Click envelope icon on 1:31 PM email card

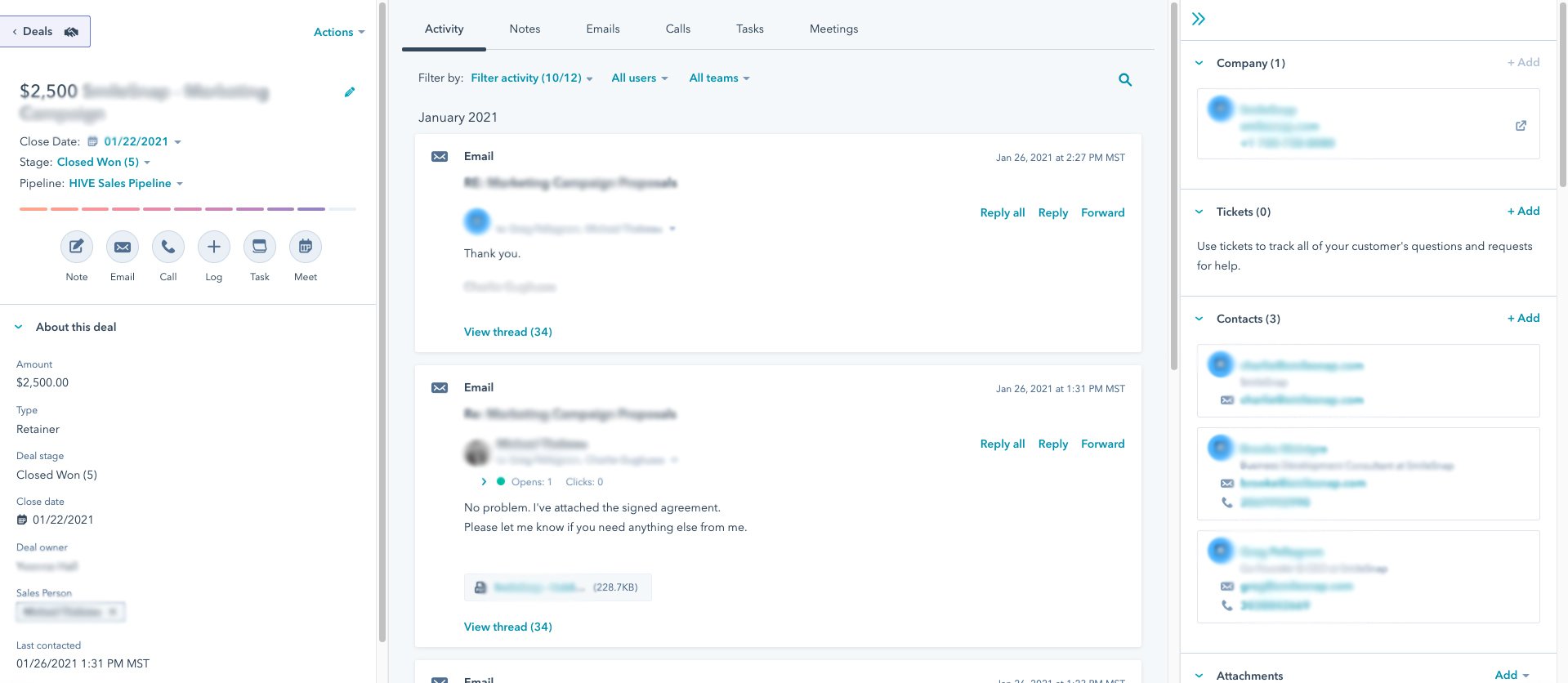pyautogui.click(x=440, y=387)
